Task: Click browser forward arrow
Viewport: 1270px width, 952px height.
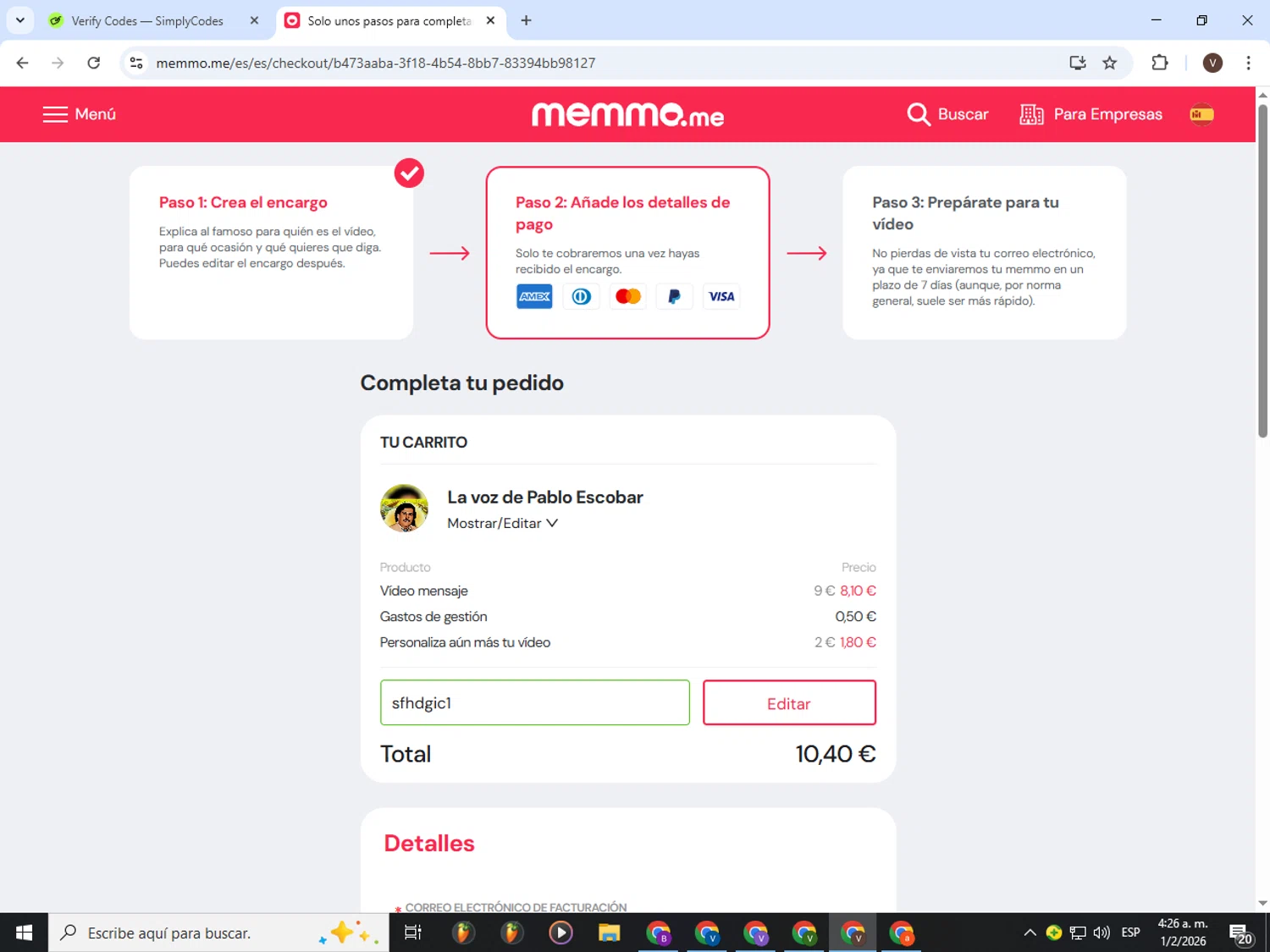Action: (x=58, y=63)
